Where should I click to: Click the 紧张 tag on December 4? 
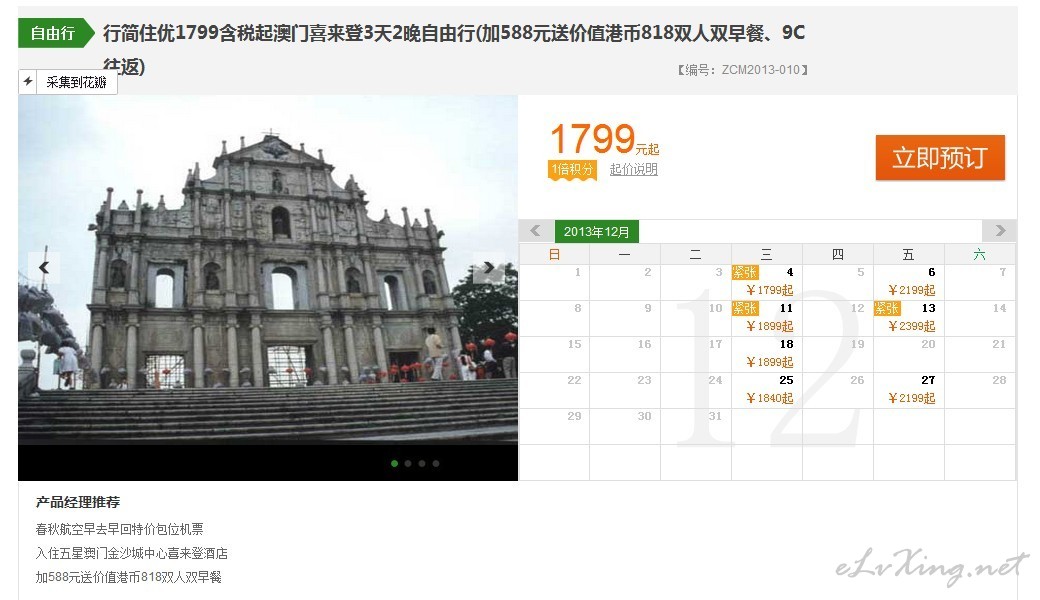point(745,272)
